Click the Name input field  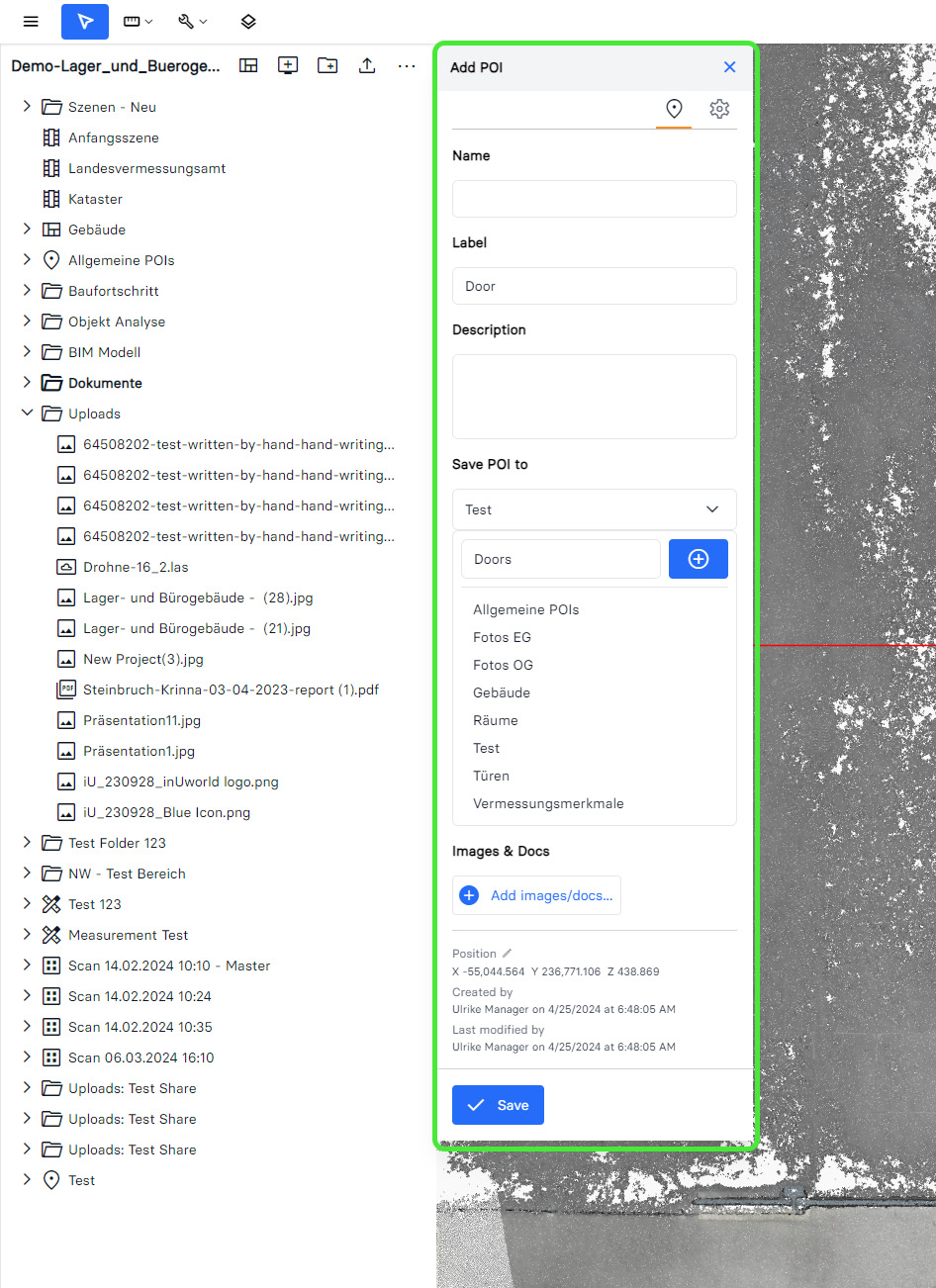594,199
